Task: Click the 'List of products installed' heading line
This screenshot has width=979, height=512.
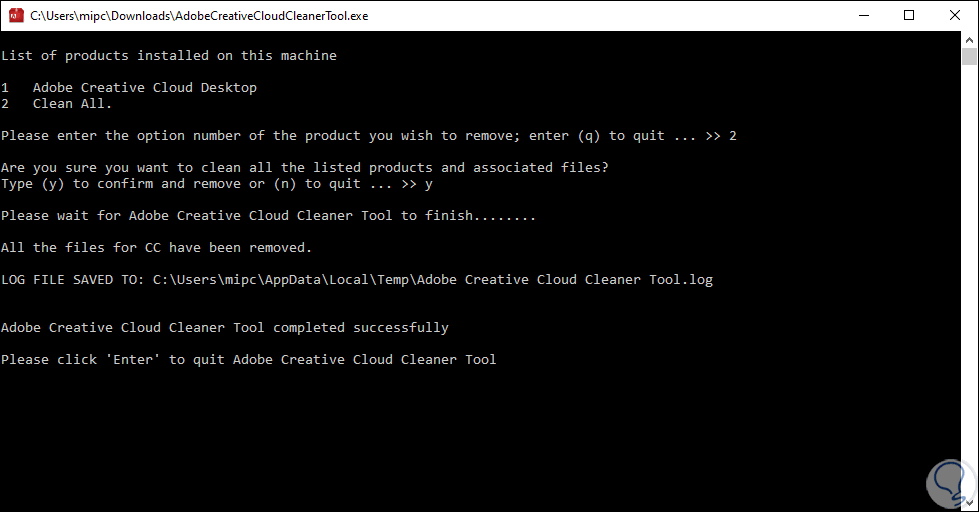Action: [168, 56]
